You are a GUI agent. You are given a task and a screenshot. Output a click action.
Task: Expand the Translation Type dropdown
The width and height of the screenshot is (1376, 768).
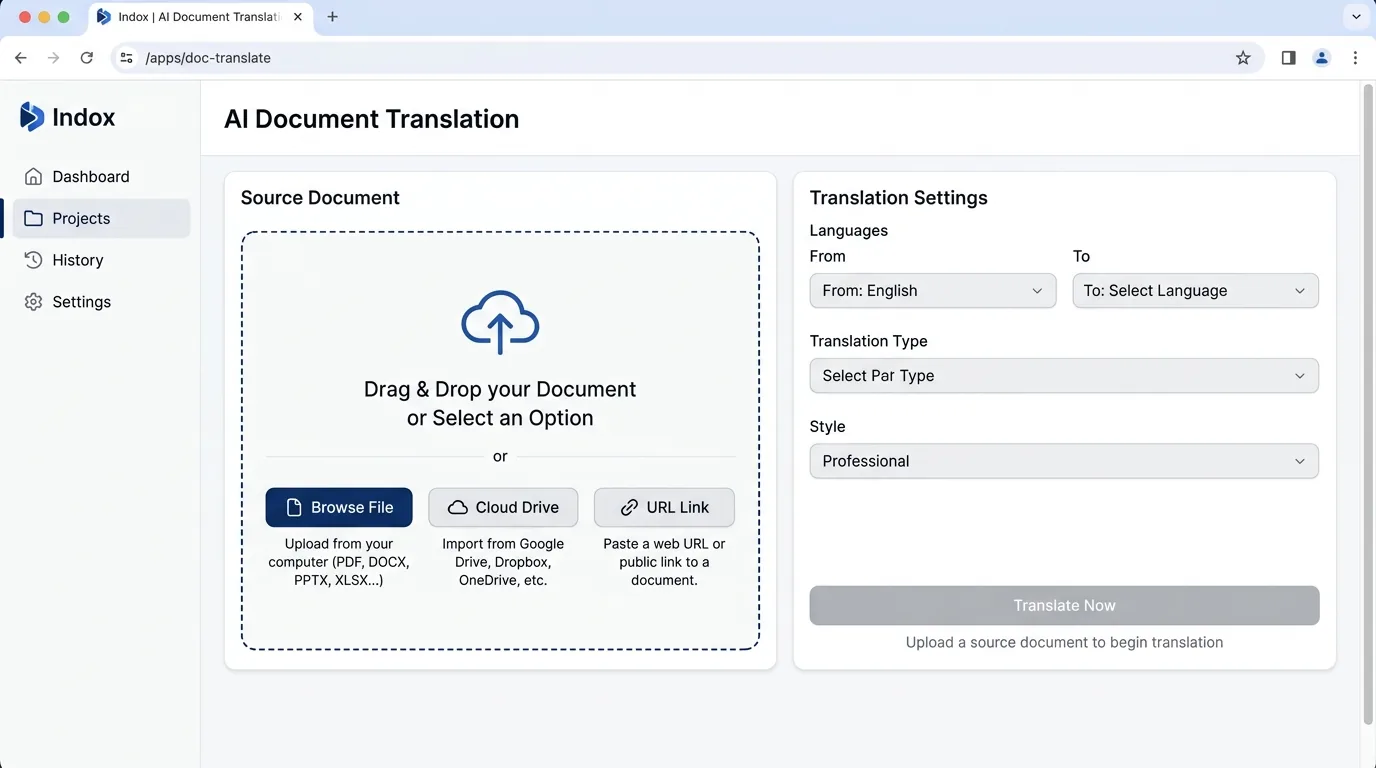click(1064, 376)
